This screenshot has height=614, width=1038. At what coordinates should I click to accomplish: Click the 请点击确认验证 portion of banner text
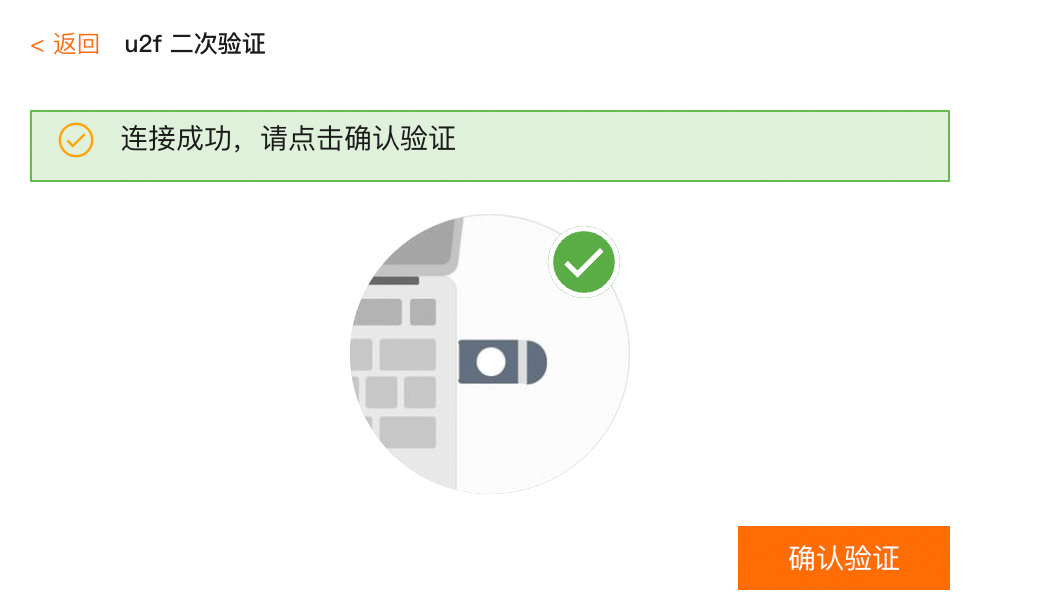pos(358,139)
